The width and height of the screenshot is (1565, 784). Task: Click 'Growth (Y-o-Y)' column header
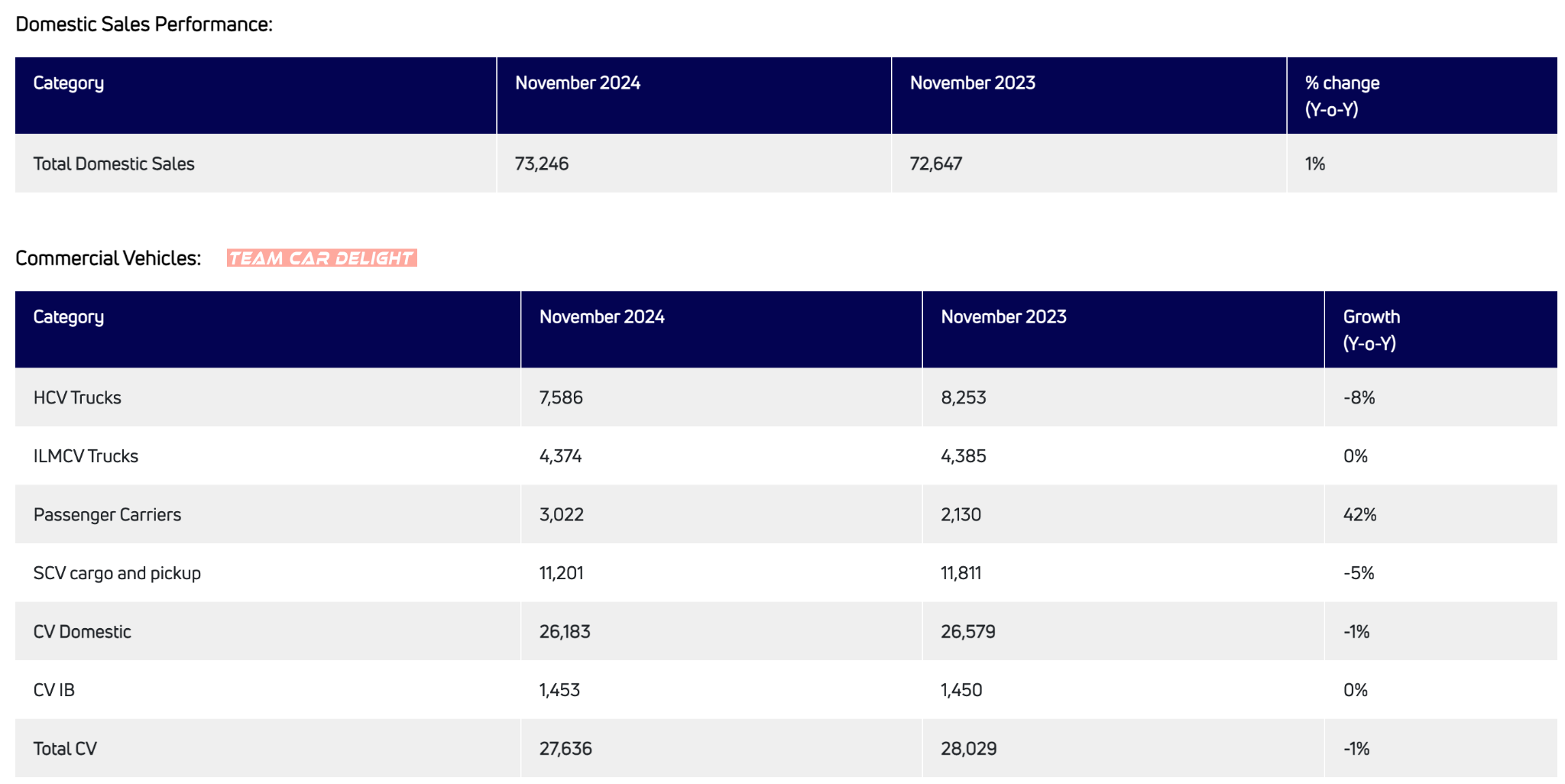tap(1372, 329)
